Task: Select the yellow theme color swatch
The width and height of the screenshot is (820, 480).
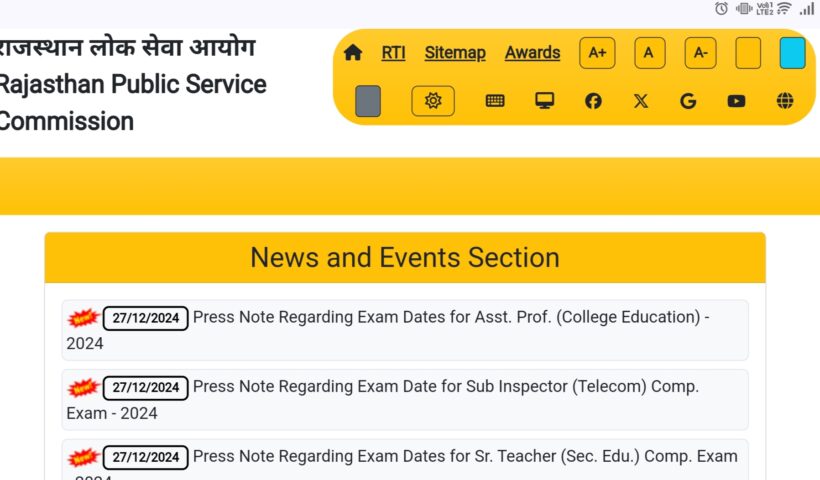Action: [x=748, y=53]
